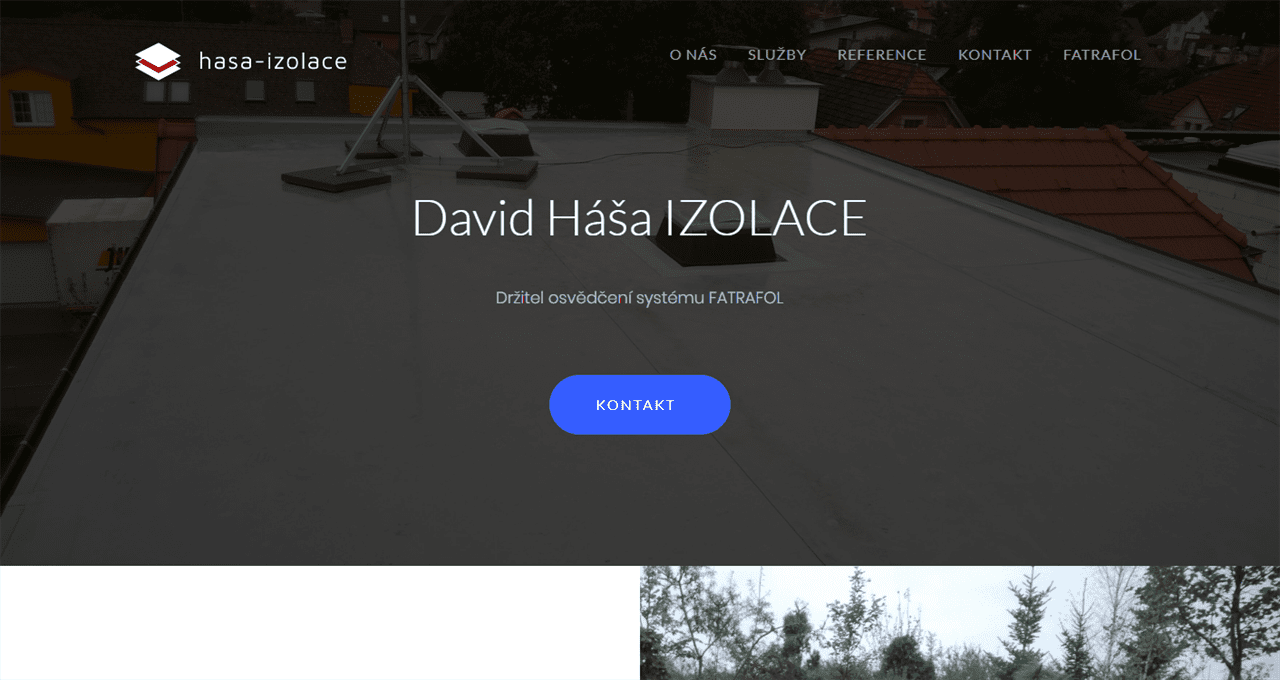Open the O NÁS menu item
Screen dimensions: 1280x680
[693, 55]
